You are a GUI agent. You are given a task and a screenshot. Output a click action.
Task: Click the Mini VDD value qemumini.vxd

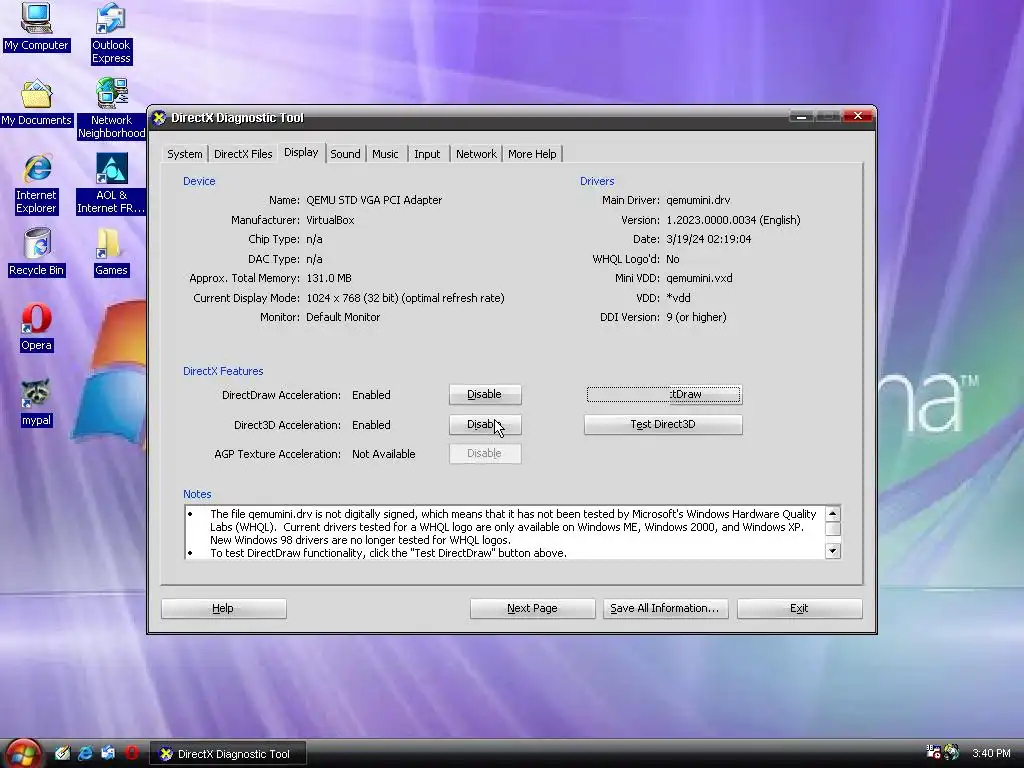699,278
